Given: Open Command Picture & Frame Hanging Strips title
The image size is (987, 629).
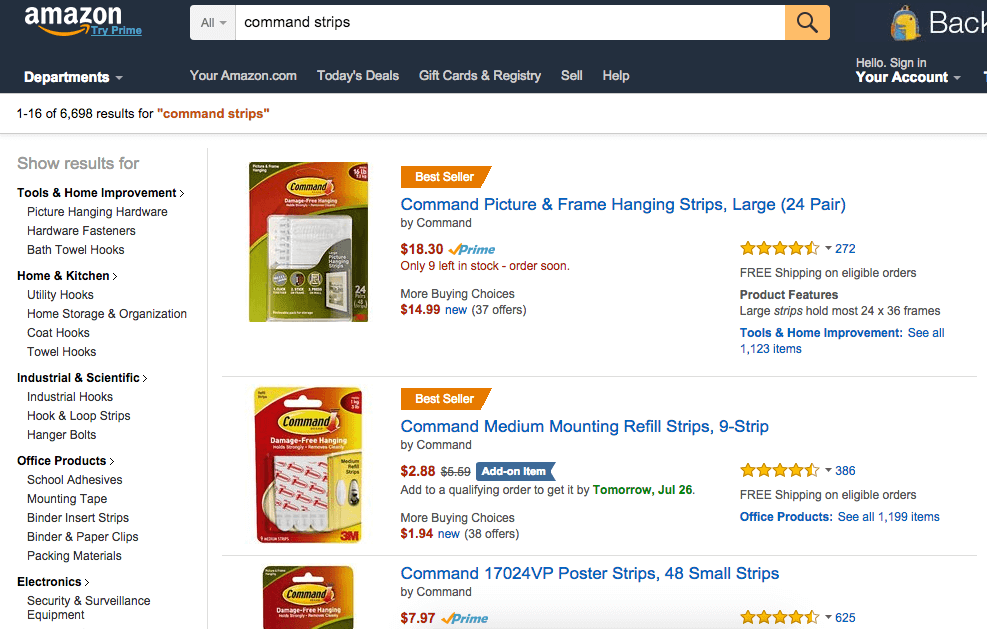Looking at the screenshot, I should point(623,204).
